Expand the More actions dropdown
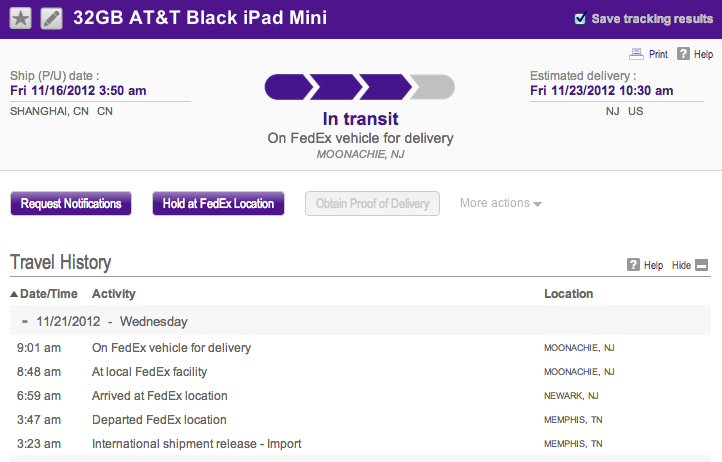 (x=501, y=203)
